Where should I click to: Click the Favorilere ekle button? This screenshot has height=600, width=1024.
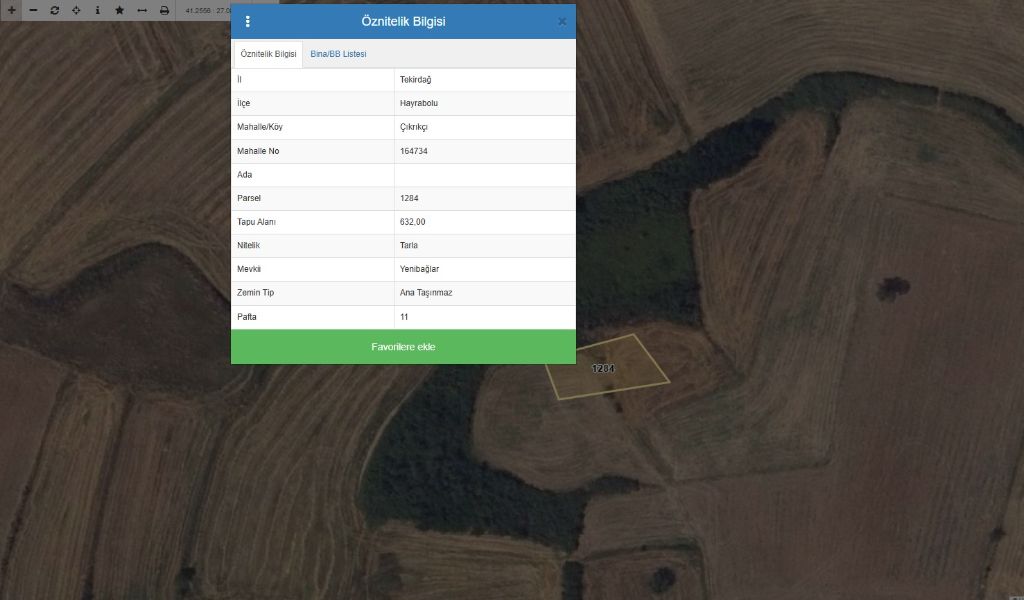pyautogui.click(x=403, y=347)
